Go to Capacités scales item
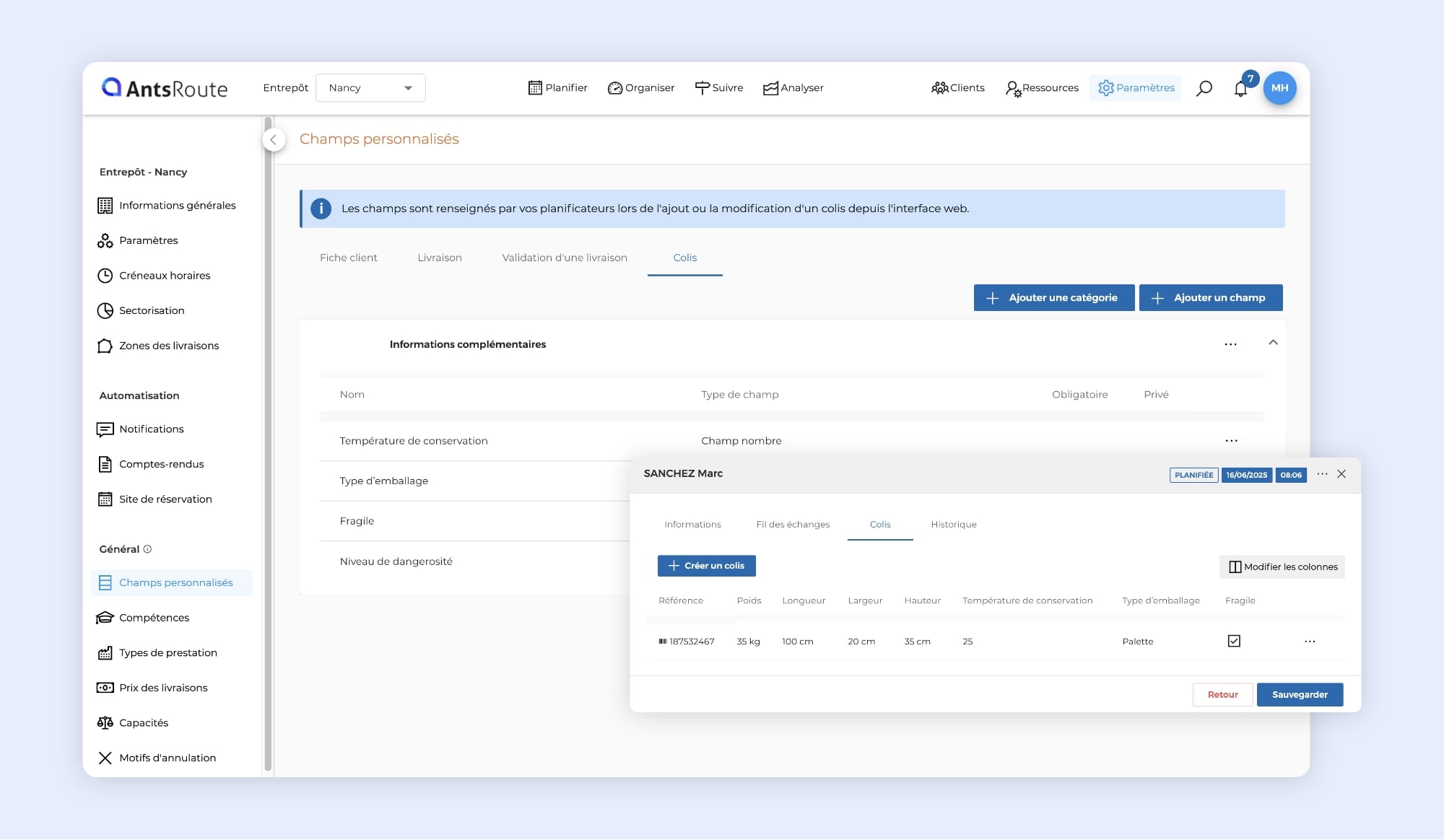Screen dimensions: 1444x840 [x=143, y=722]
